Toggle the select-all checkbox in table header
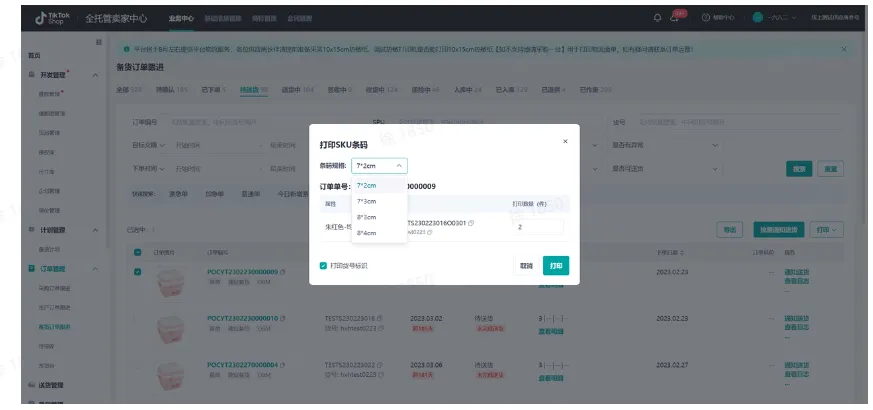Viewport: 873px width, 410px height. tap(138, 252)
